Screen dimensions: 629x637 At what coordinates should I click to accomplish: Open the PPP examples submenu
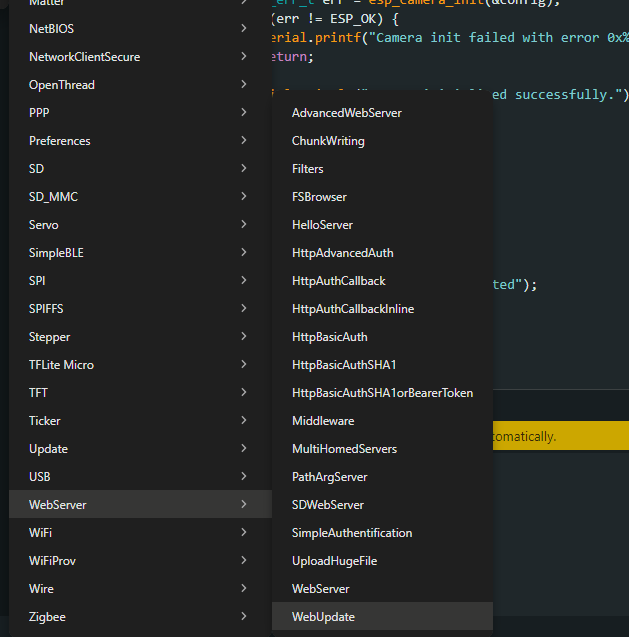click(140, 113)
